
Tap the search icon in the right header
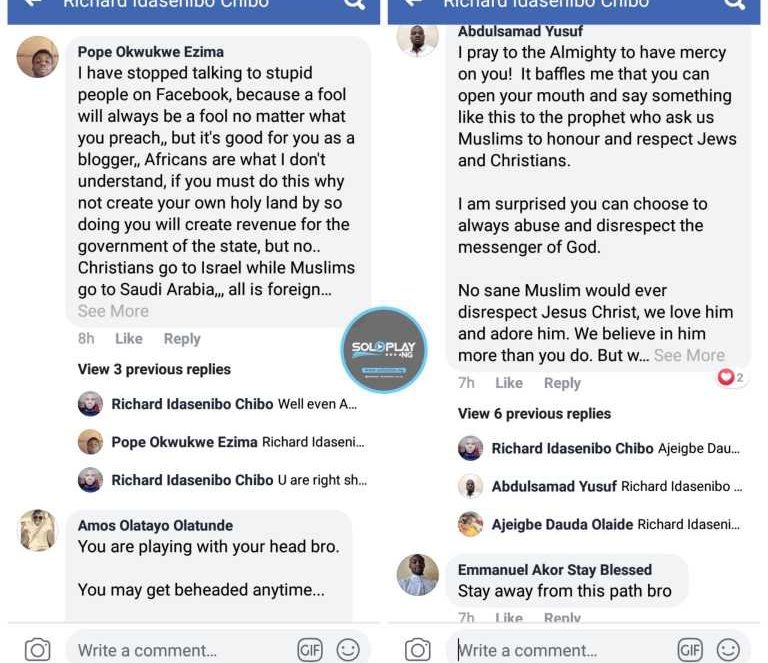pyautogui.click(x=734, y=4)
